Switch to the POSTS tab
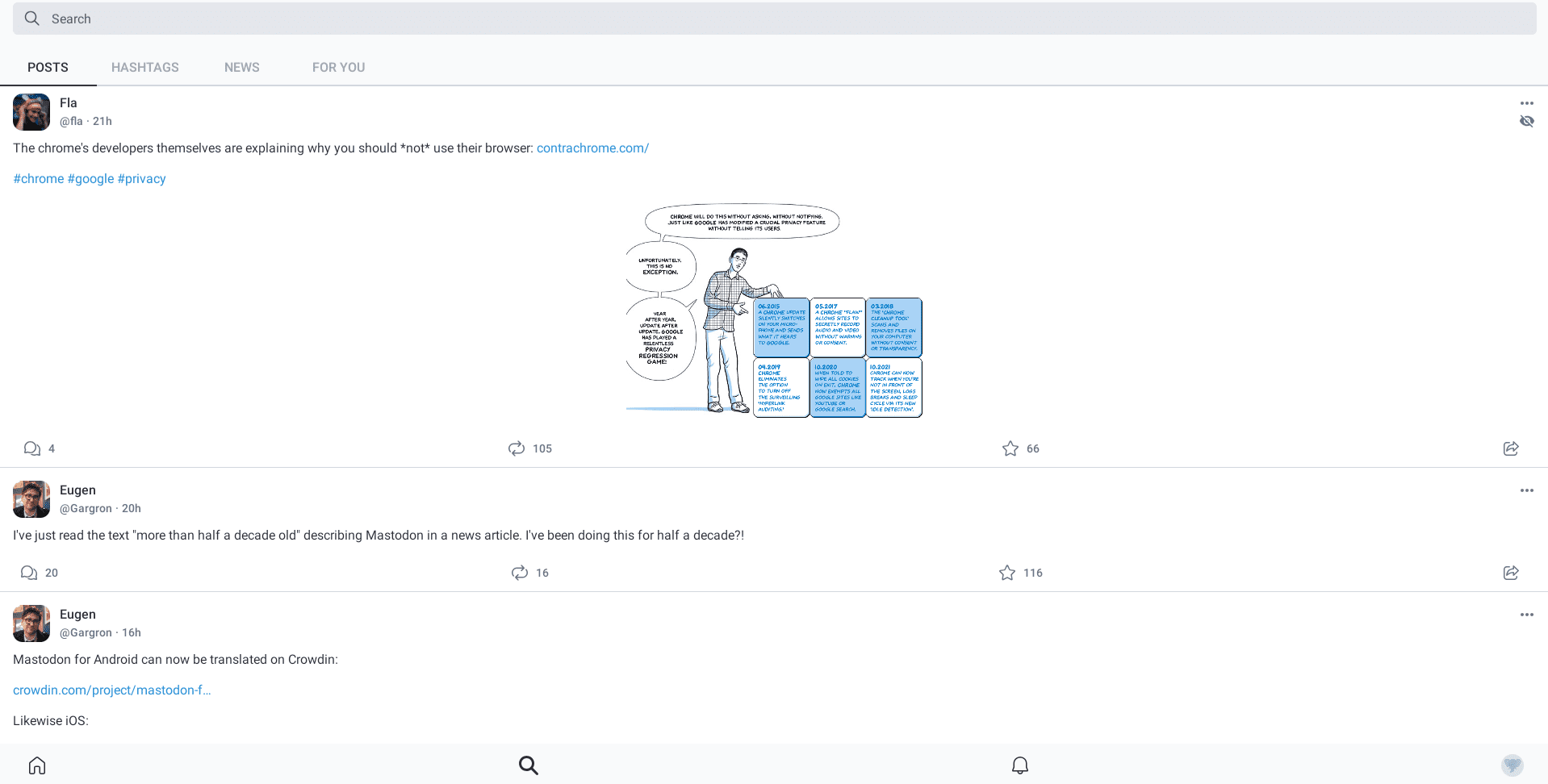This screenshot has height=784, width=1548. tap(48, 67)
